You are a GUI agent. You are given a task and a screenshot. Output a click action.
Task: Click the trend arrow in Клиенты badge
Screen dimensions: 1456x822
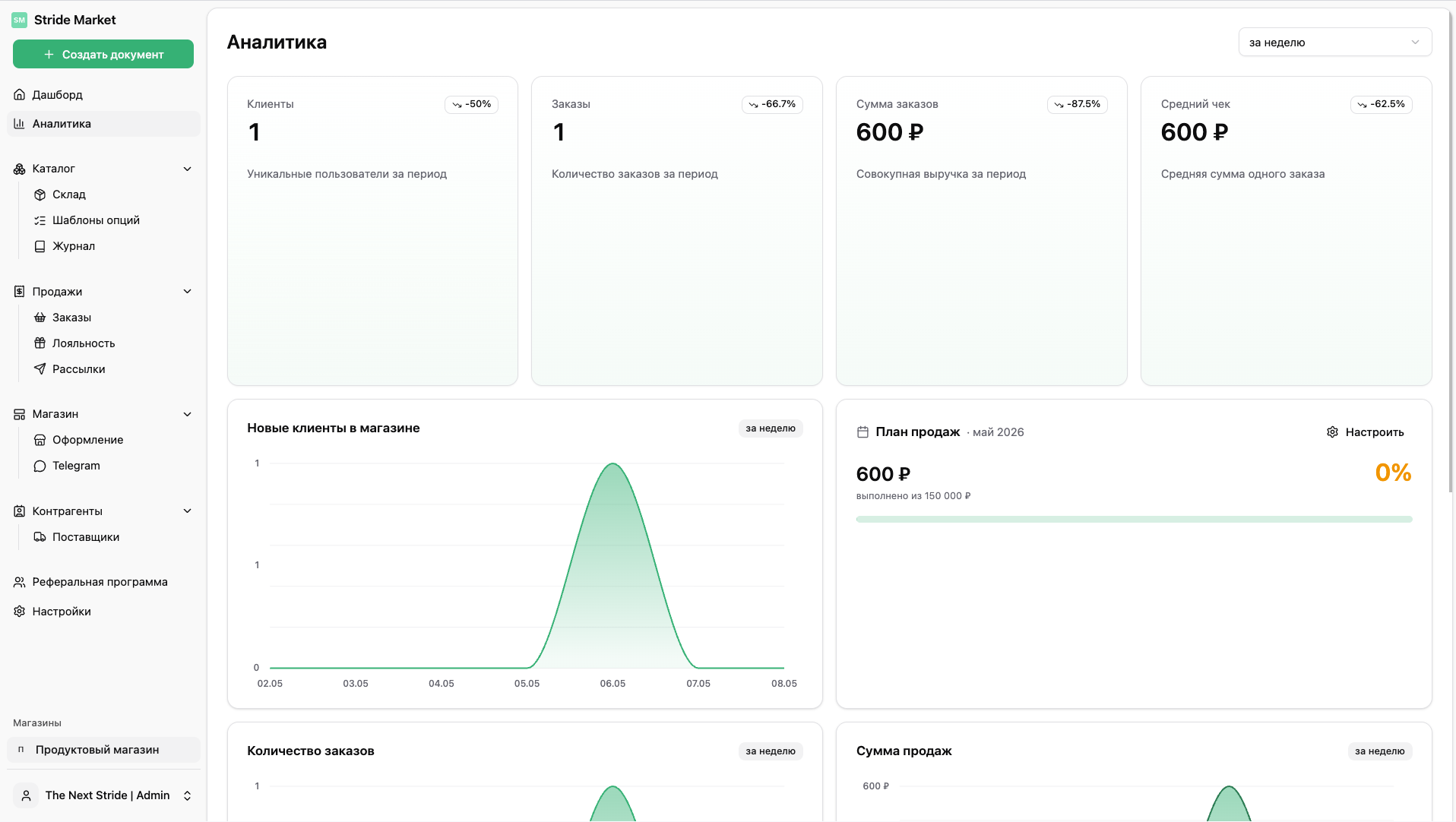[457, 105]
